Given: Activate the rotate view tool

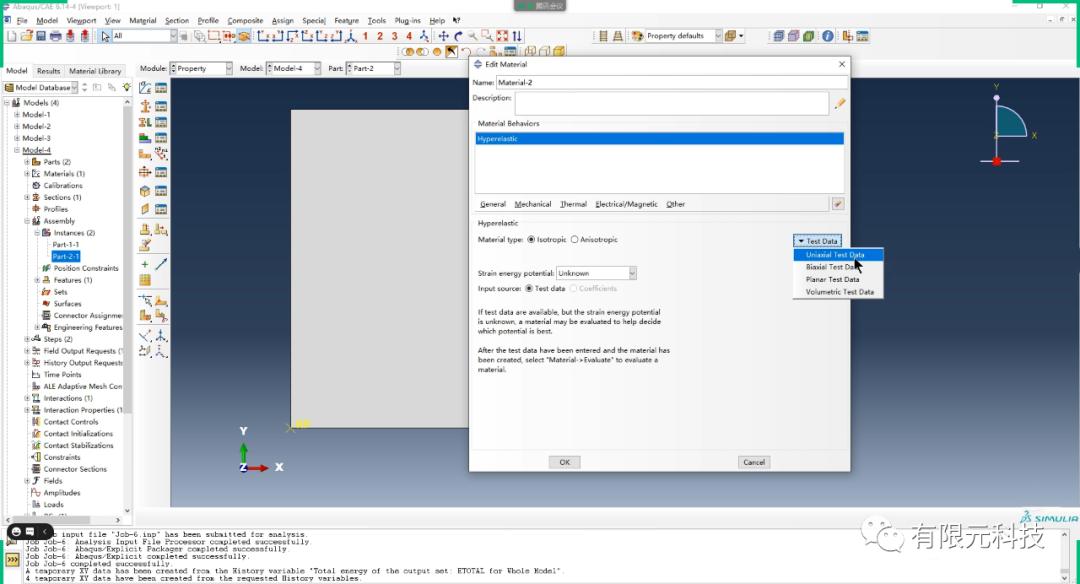Looking at the screenshot, I should point(458,36).
